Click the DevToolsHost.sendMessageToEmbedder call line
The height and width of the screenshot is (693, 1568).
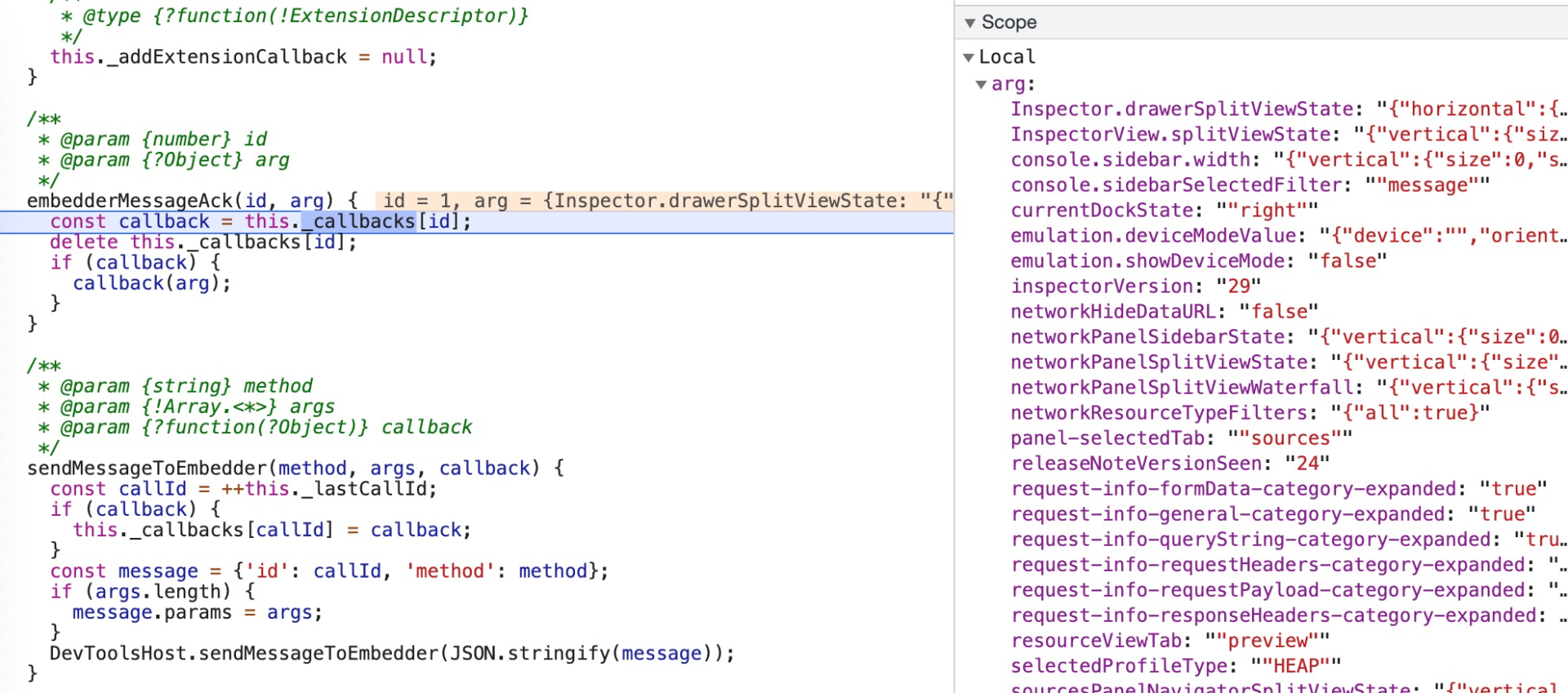[392, 654]
